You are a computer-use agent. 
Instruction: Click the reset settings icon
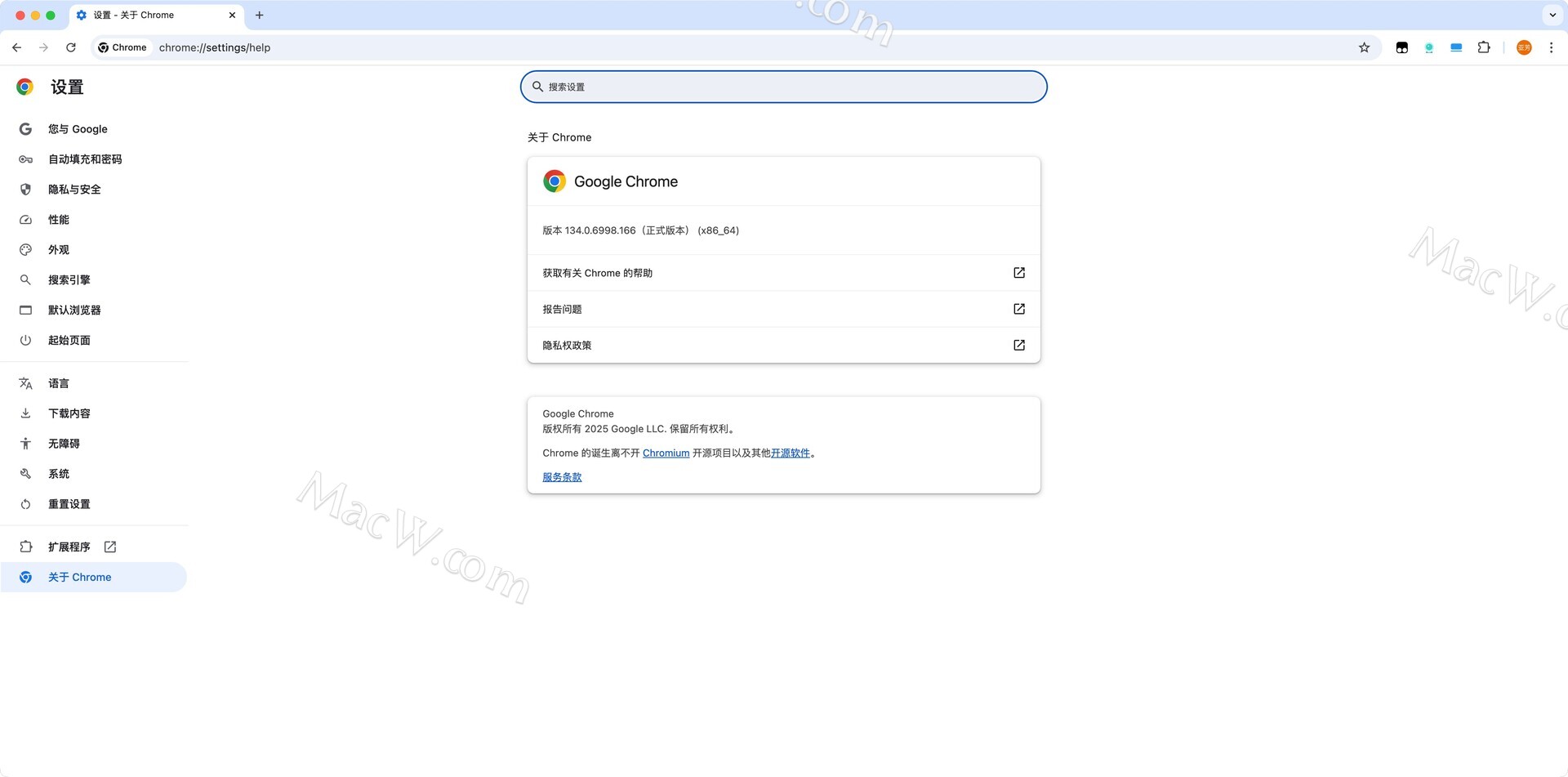pos(25,504)
